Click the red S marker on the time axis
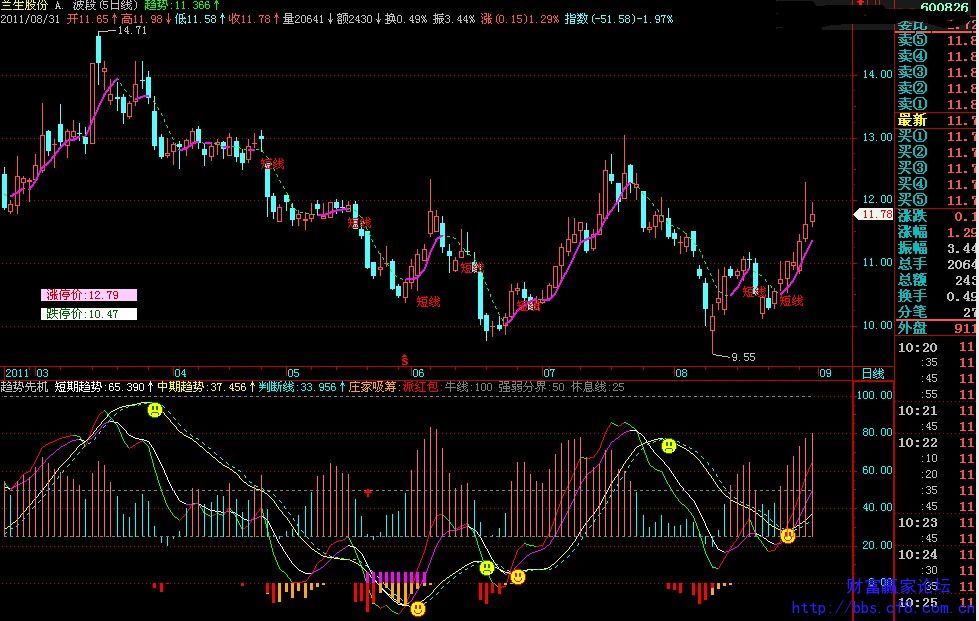This screenshot has height=621, width=979. tap(404, 359)
